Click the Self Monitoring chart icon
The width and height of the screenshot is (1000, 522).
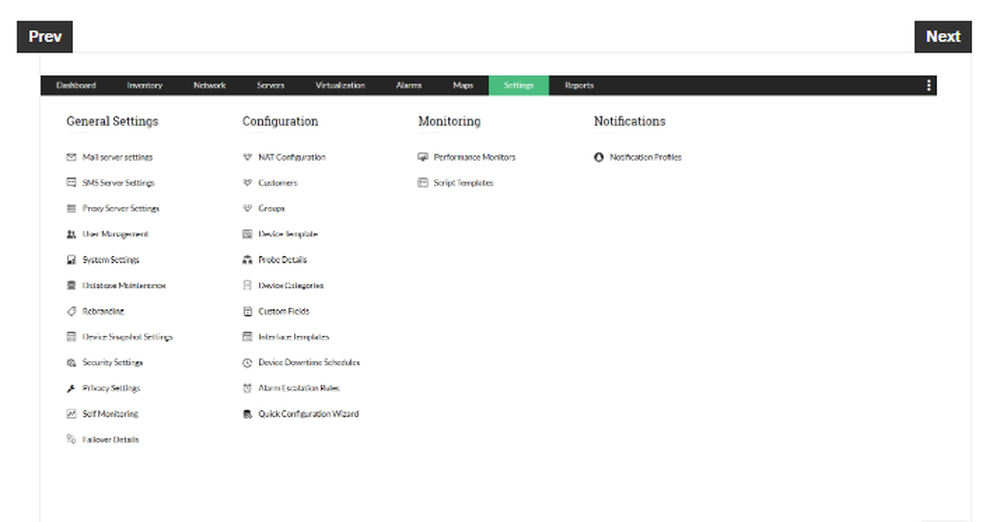coord(71,414)
